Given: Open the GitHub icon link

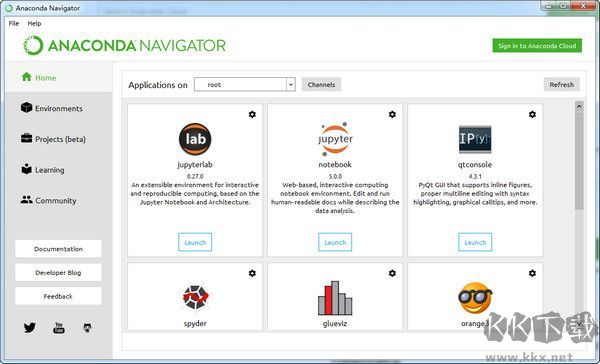Looking at the screenshot, I should (87, 328).
